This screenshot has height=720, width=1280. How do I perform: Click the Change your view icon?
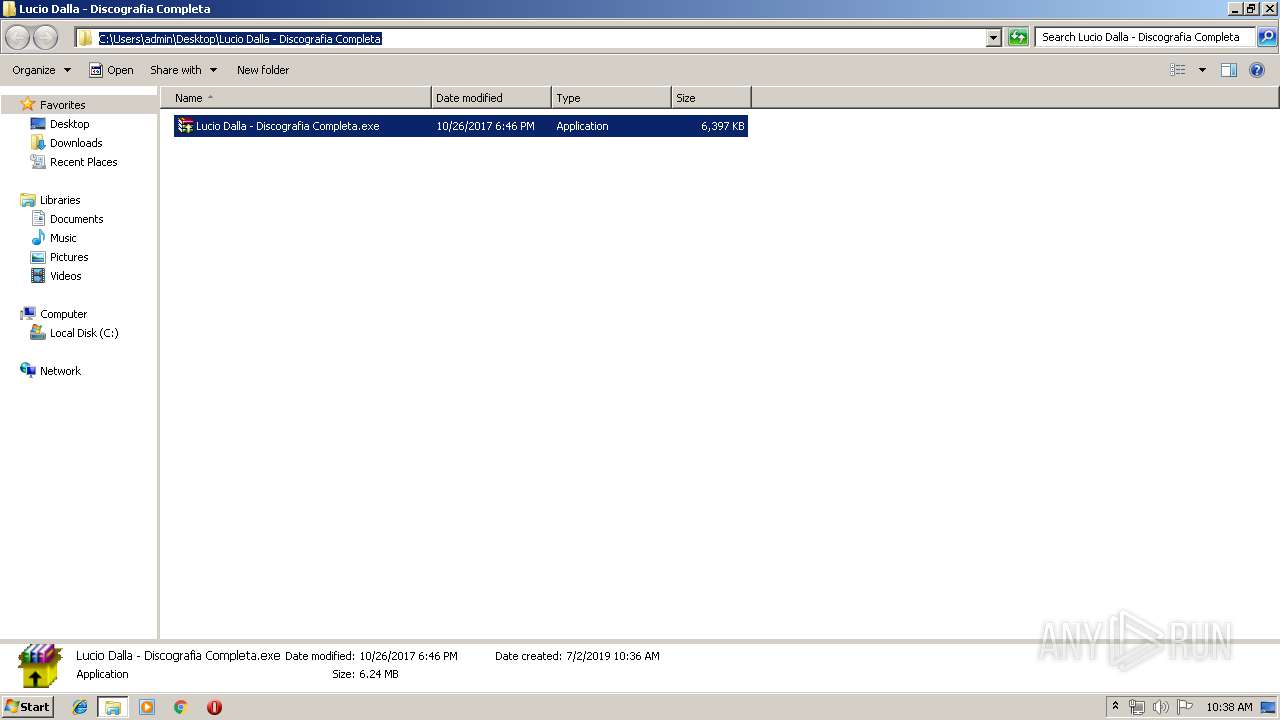(x=1178, y=70)
